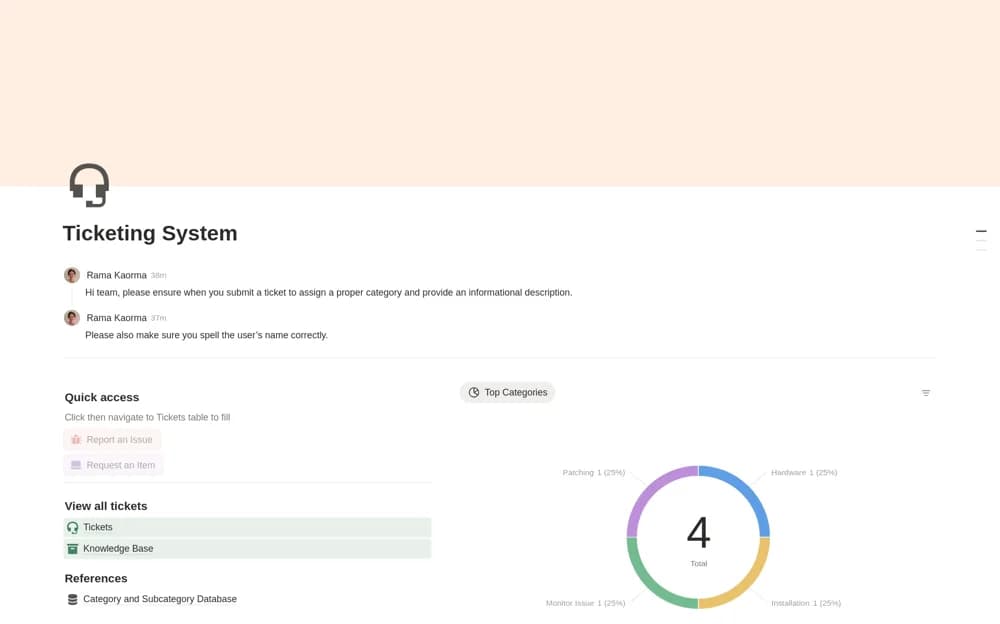Image resolution: width=1000 pixels, height=624 pixels.
Task: Click the View all tickets heading
Action: 106,506
